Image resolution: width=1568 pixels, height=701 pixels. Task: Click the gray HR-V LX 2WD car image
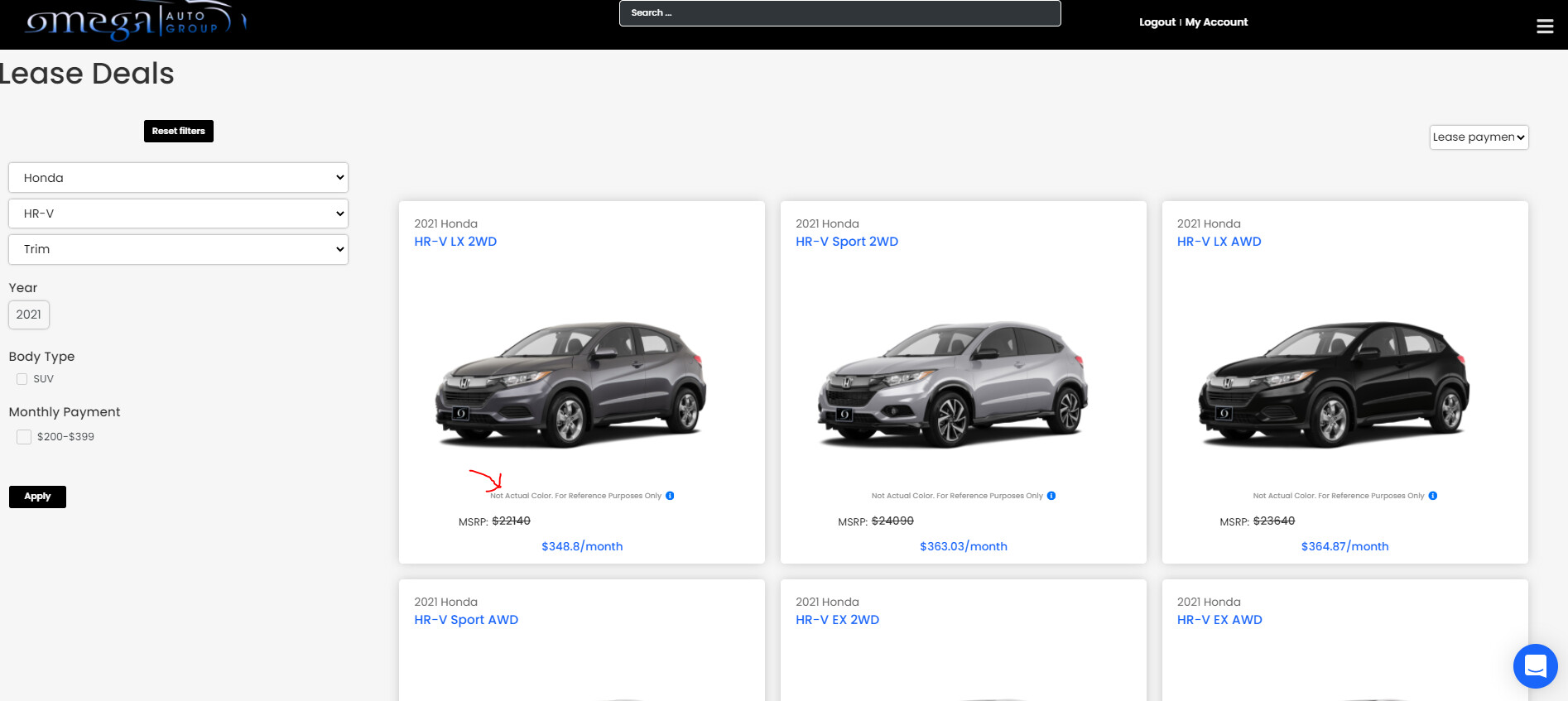571,385
